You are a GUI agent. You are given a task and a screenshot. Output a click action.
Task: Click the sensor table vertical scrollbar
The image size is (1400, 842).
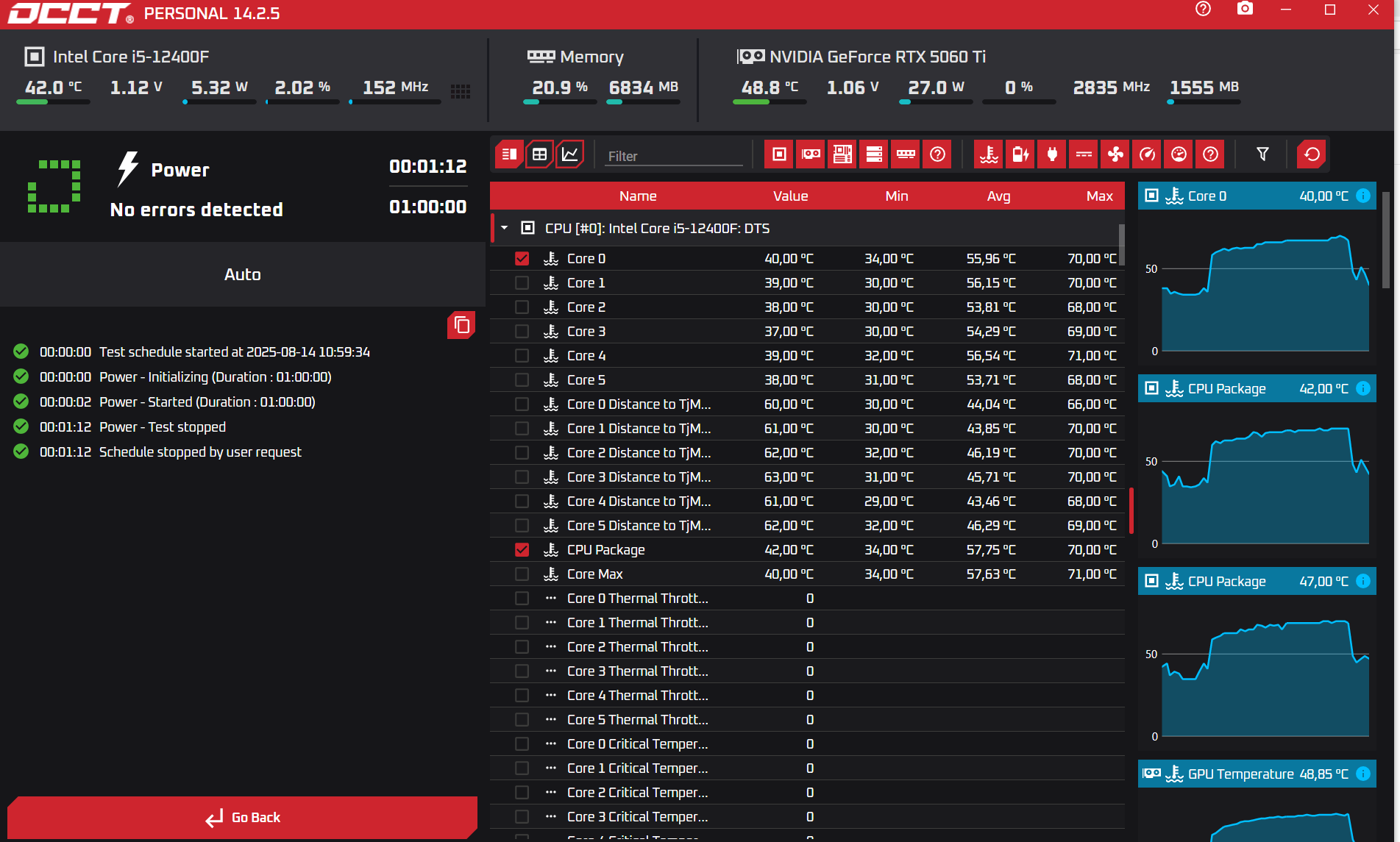[x=1122, y=246]
